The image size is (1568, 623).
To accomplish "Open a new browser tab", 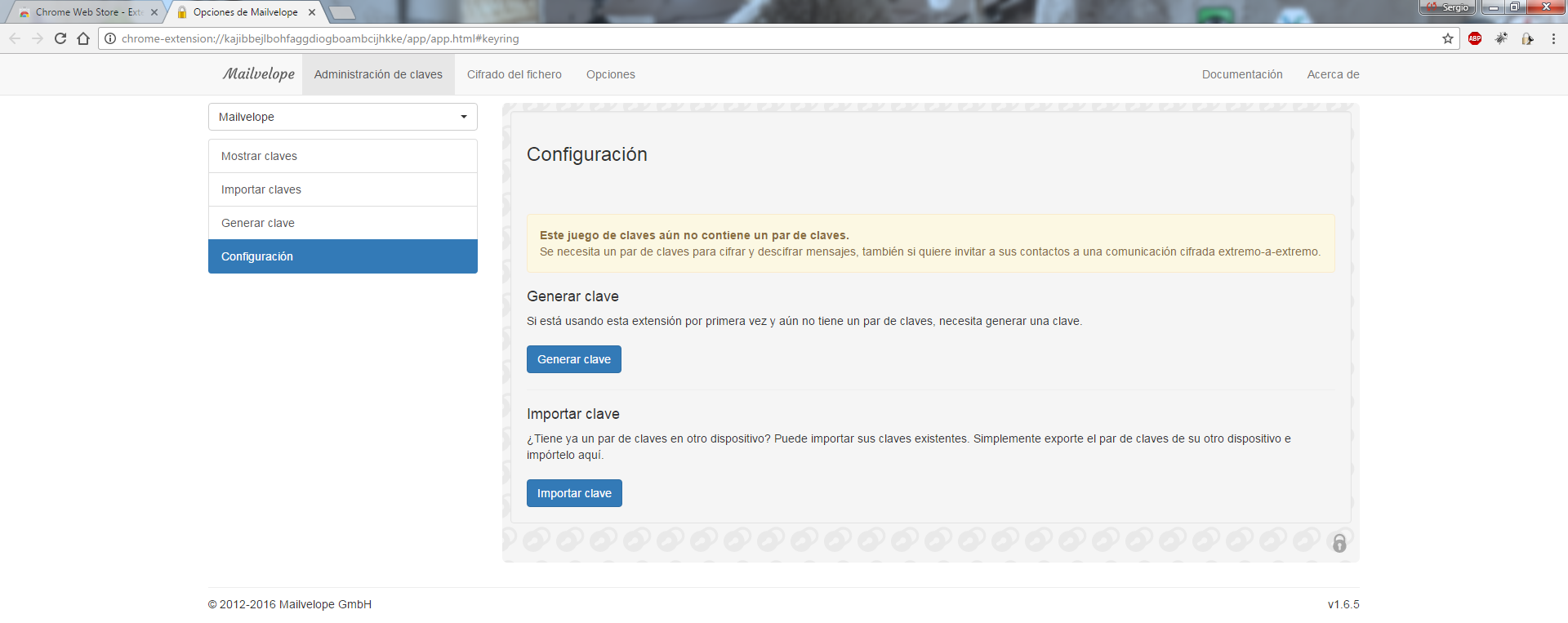I will click(341, 12).
